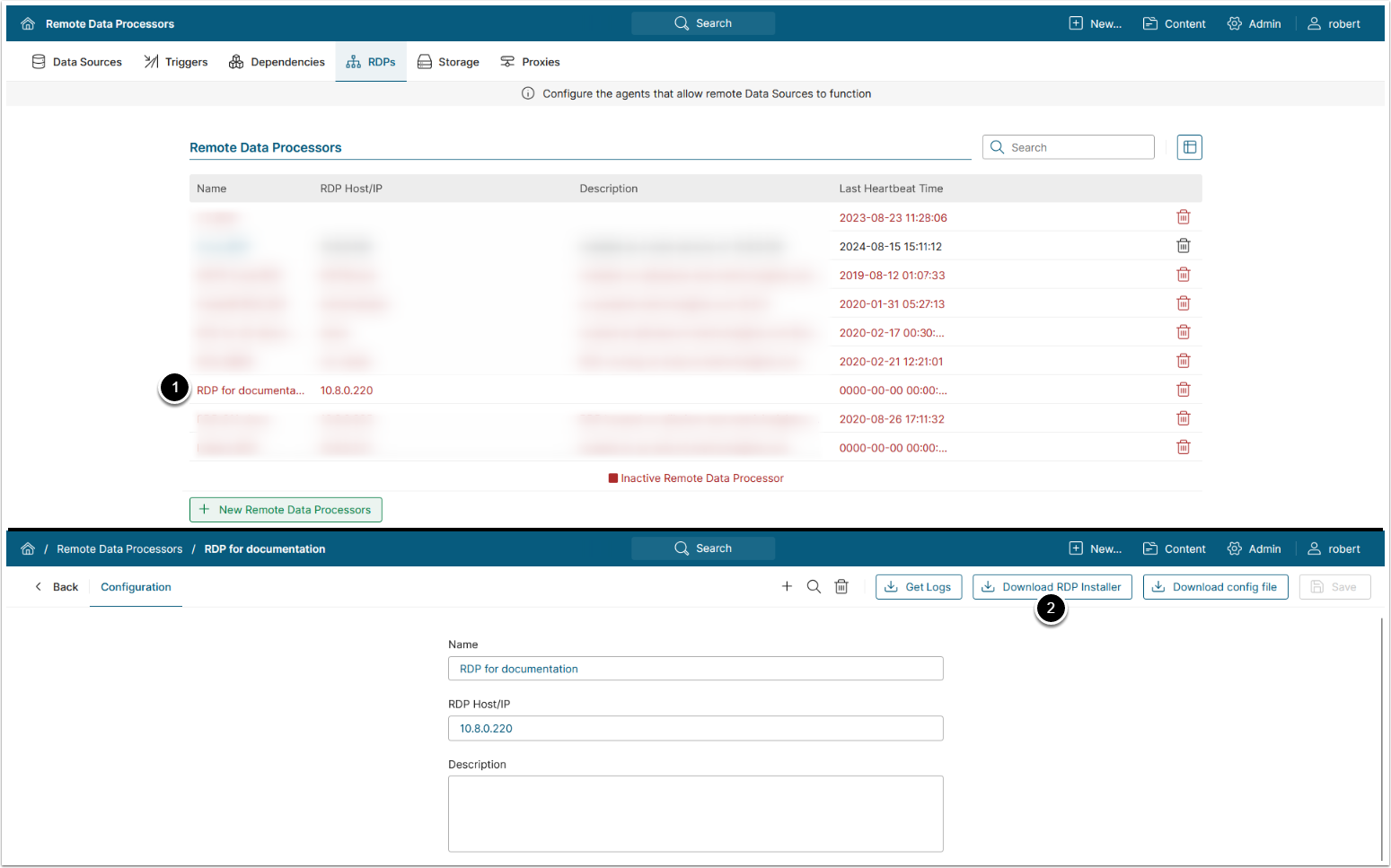This screenshot has height=868, width=1391.
Task: Delete the RDP for documentation row
Action: (x=1183, y=390)
